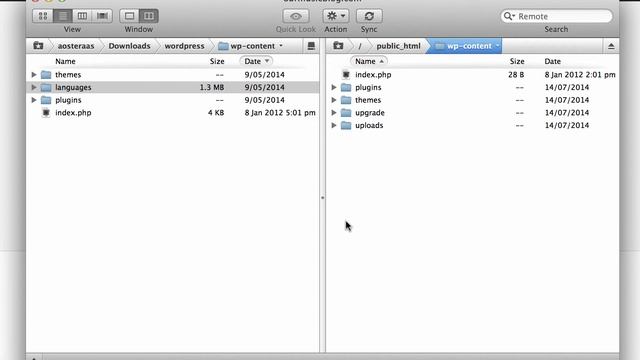The image size is (640, 360).
Task: Select remote plugins folder icon
Action: pyautogui.click(x=346, y=87)
